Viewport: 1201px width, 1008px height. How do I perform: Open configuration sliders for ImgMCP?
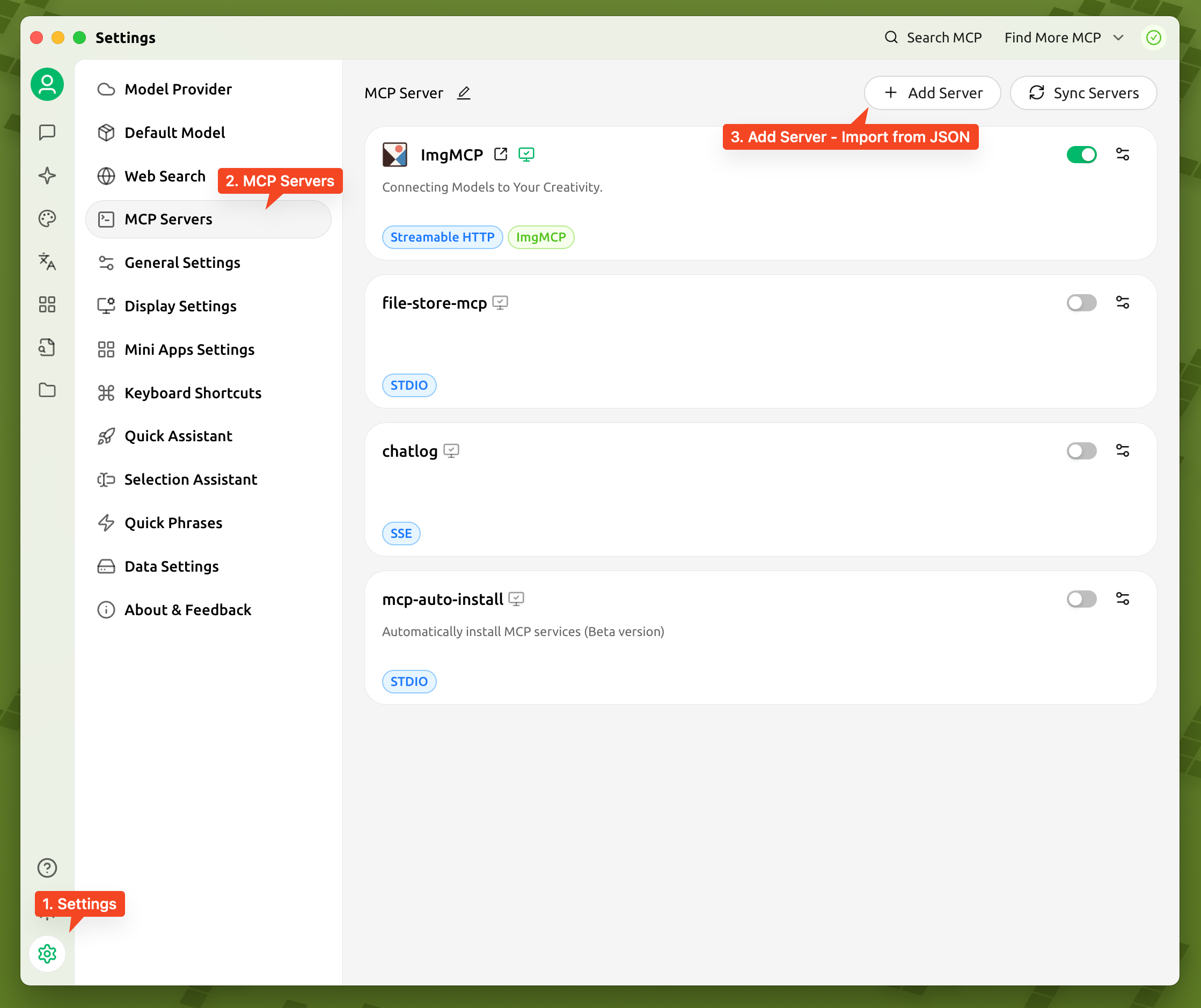tap(1122, 155)
